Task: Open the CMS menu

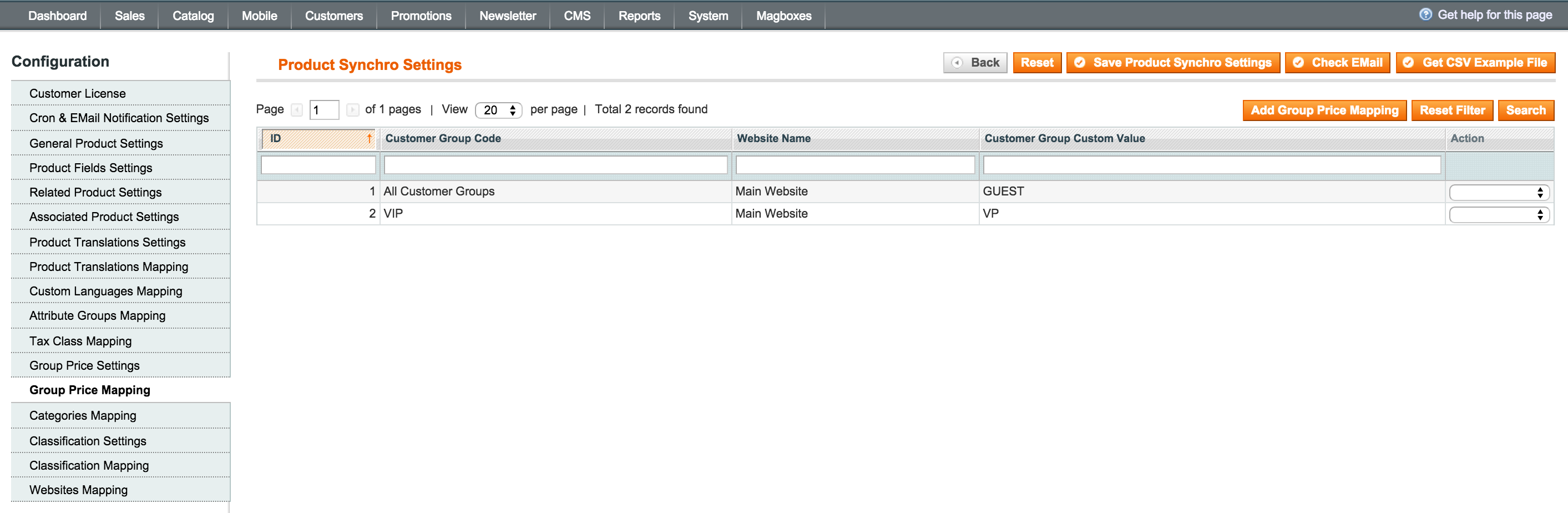Action: pyautogui.click(x=577, y=16)
